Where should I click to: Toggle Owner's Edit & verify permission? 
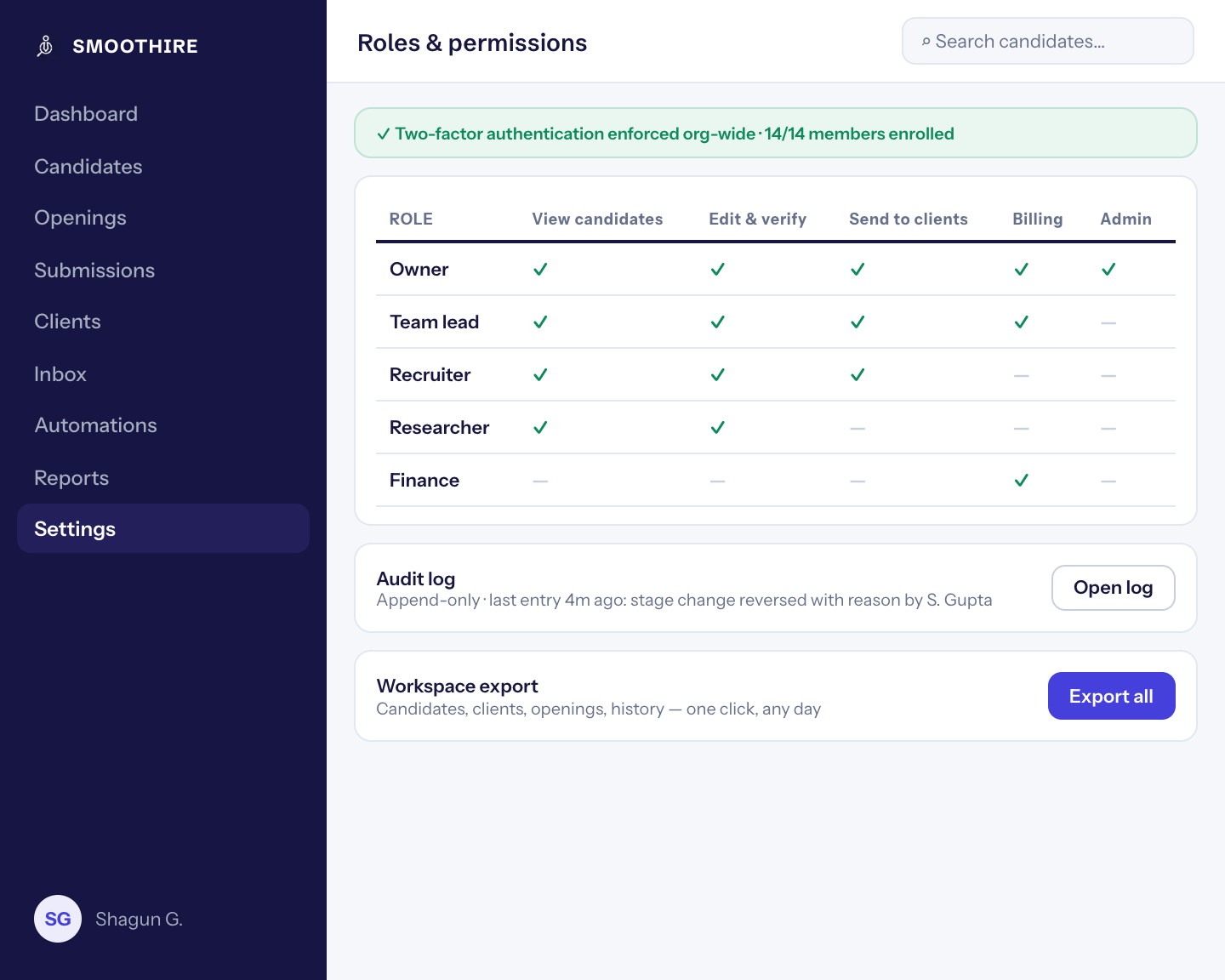[718, 270]
